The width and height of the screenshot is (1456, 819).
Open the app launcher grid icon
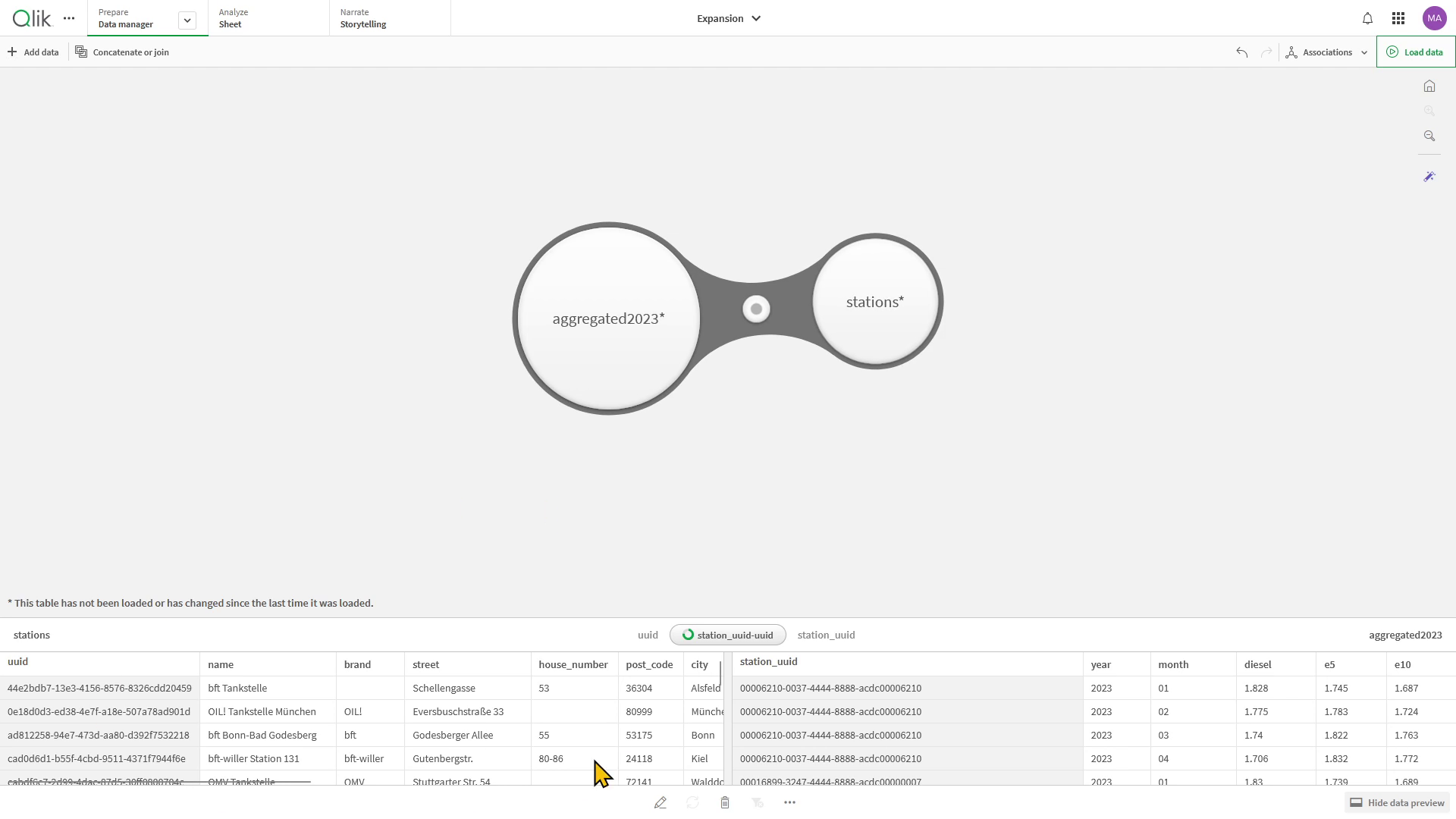click(1398, 18)
